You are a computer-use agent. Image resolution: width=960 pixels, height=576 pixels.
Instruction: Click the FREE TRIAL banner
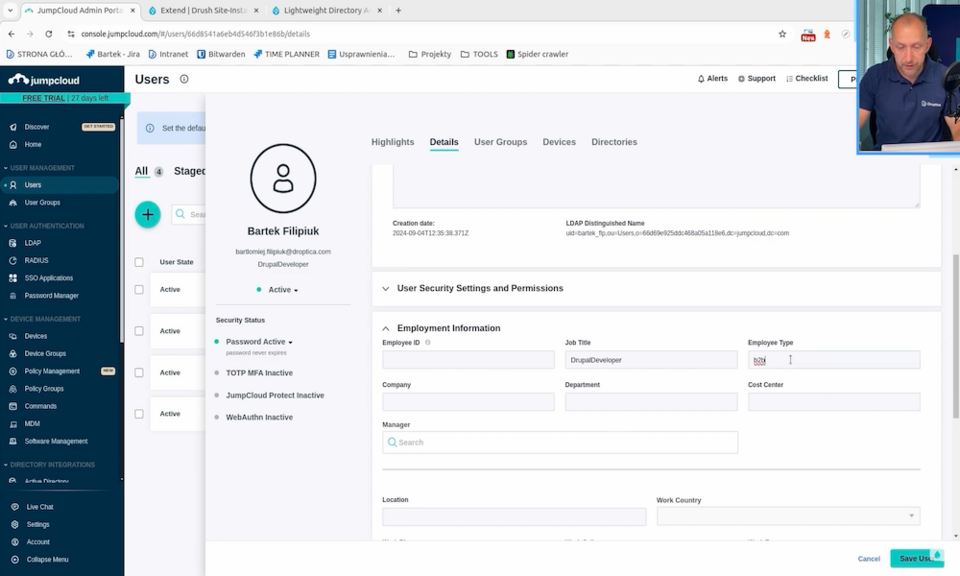[65, 98]
